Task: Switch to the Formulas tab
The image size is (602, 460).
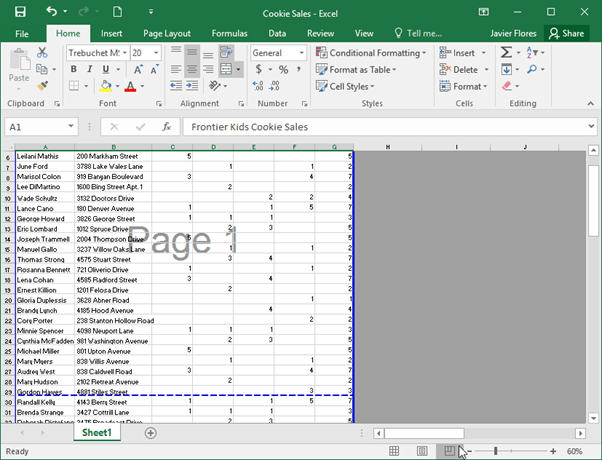Action: click(x=230, y=34)
